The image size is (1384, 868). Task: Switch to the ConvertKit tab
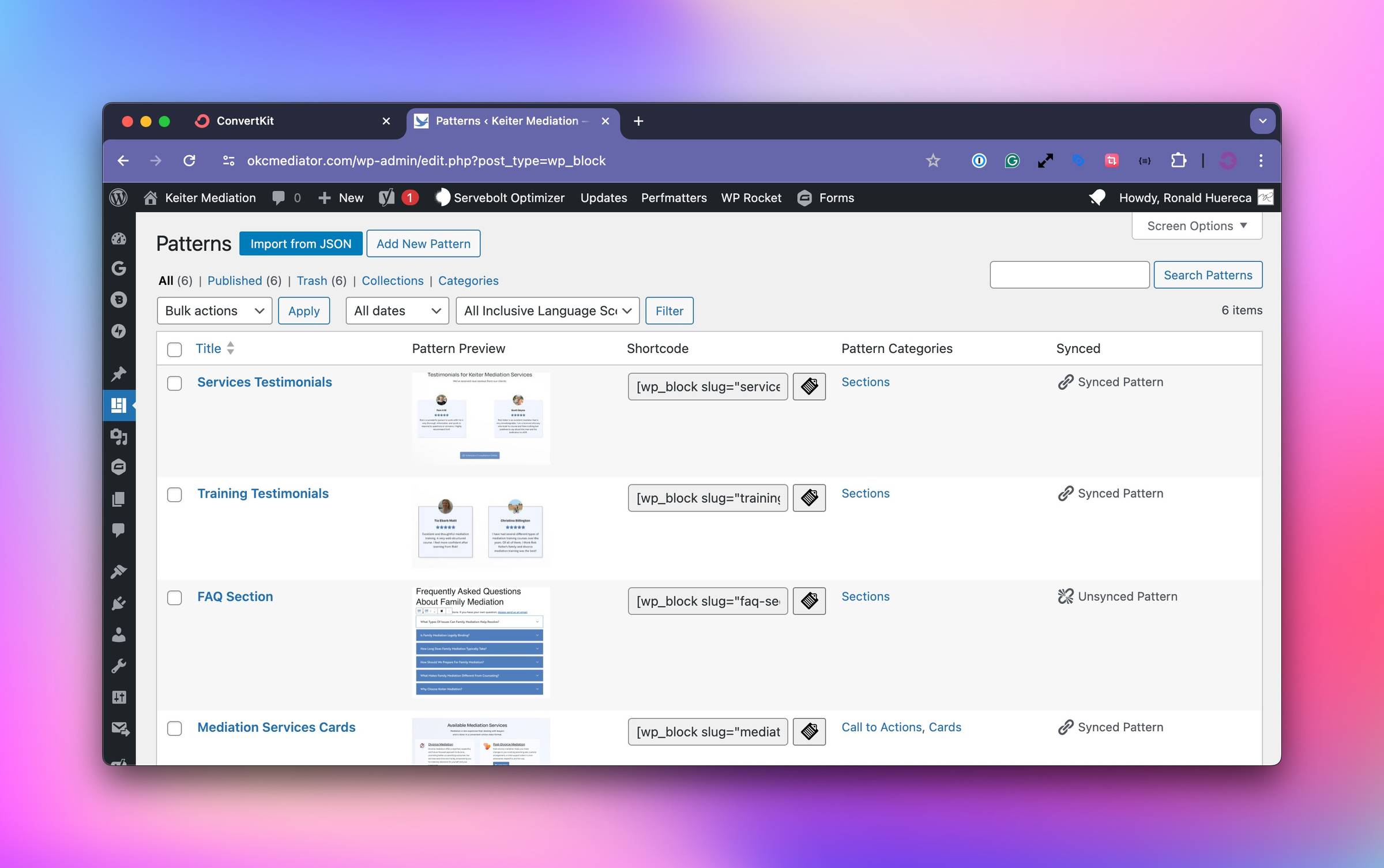[x=294, y=121]
